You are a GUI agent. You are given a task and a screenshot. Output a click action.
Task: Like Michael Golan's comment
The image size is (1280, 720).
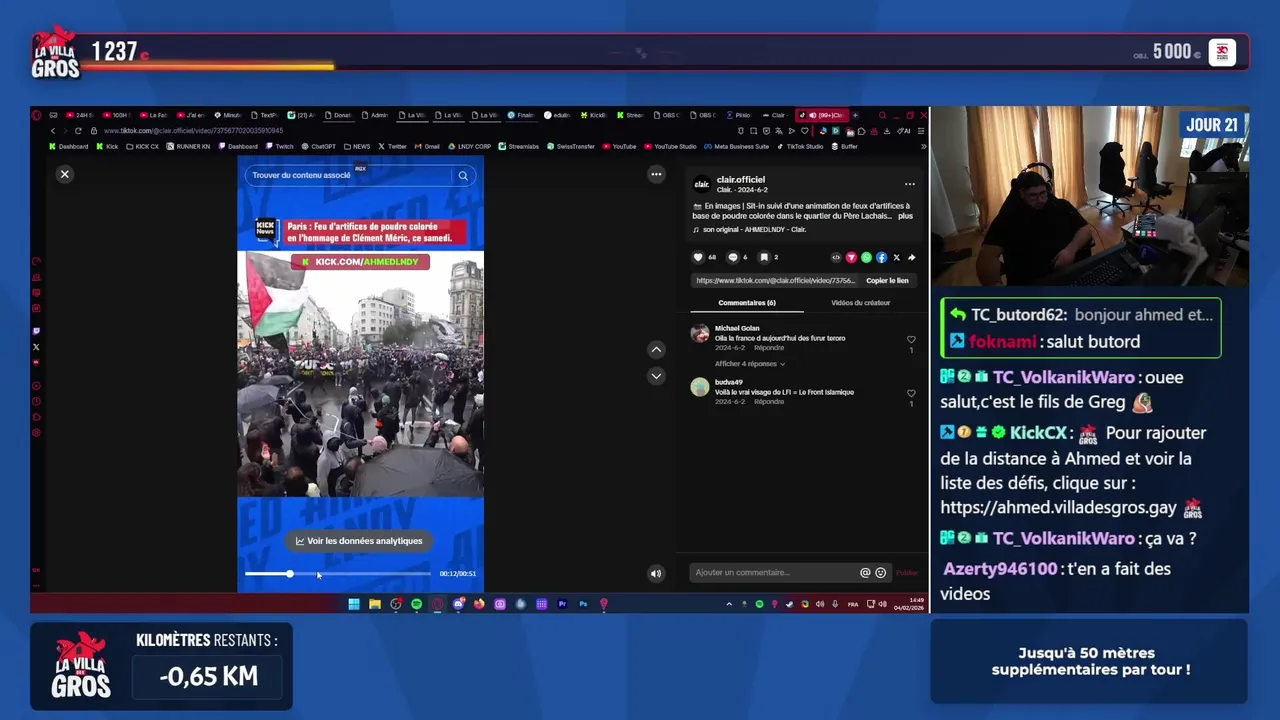point(911,340)
